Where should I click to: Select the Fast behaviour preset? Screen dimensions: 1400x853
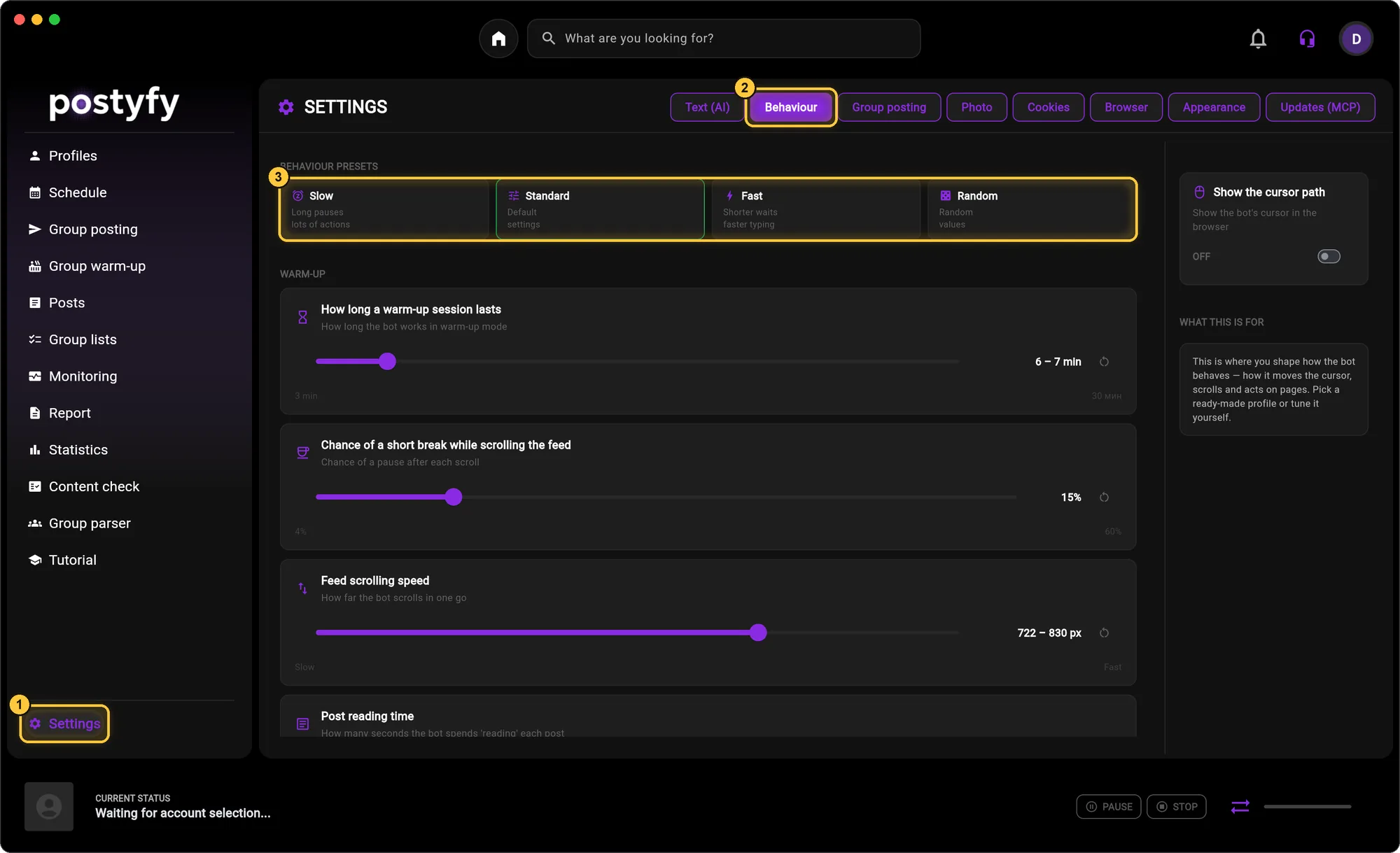click(x=815, y=209)
